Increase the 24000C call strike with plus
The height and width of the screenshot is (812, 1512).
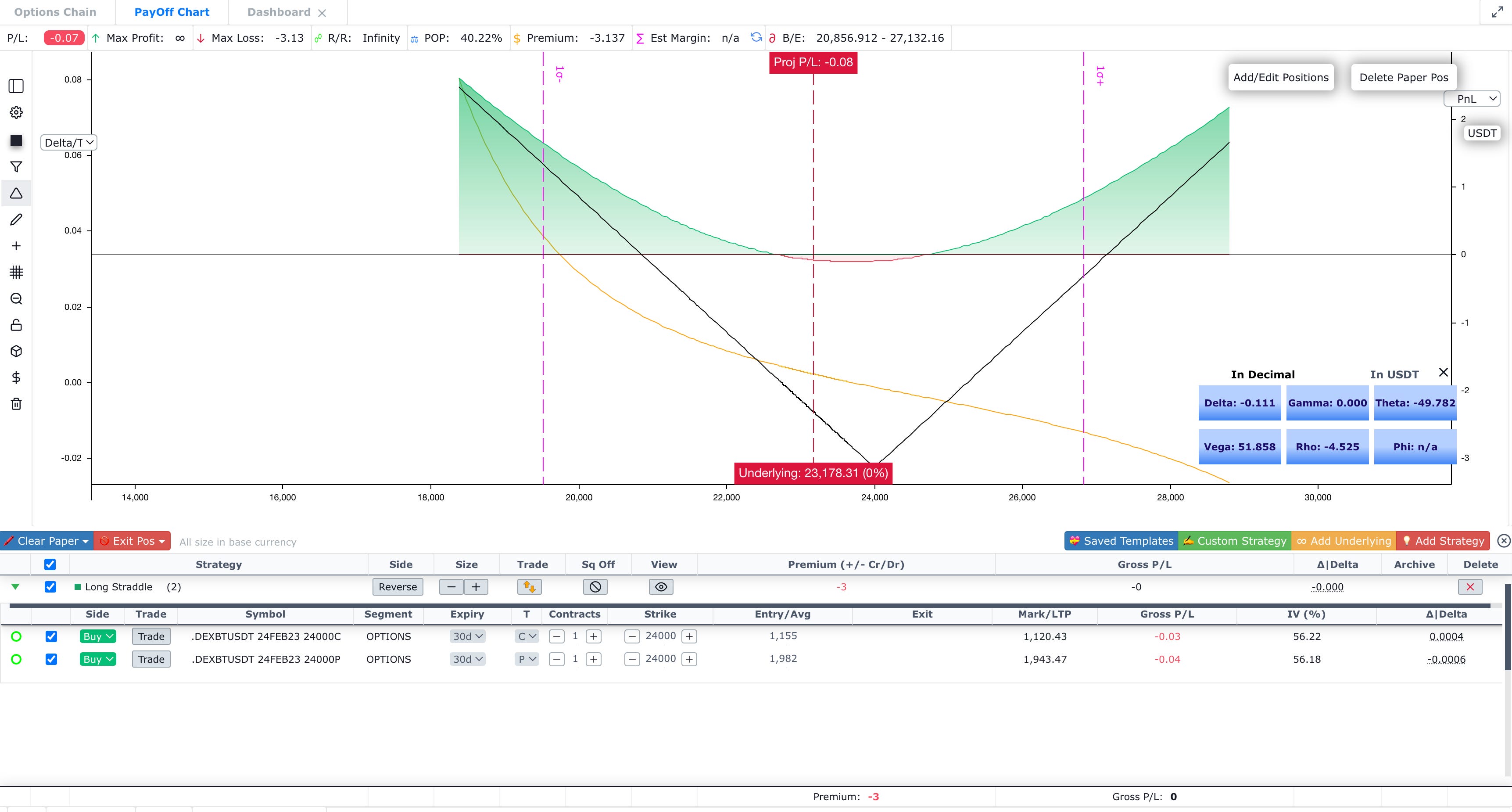point(689,636)
